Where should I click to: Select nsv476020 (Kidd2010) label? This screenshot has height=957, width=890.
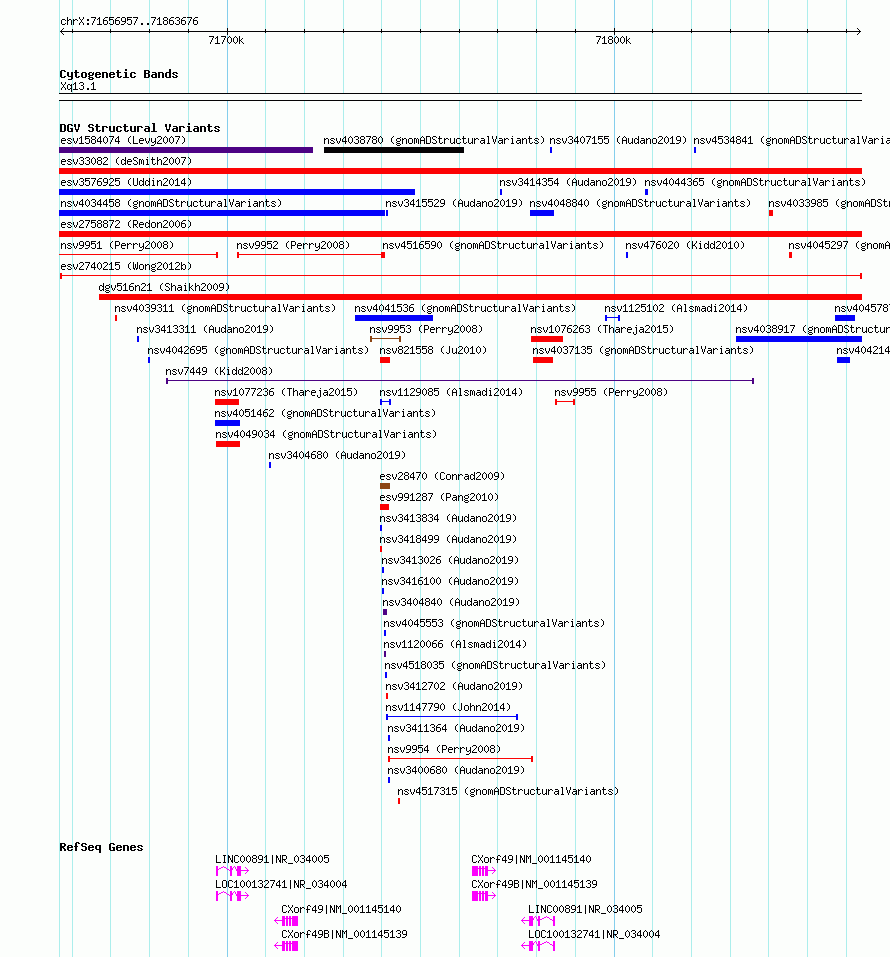[685, 245]
